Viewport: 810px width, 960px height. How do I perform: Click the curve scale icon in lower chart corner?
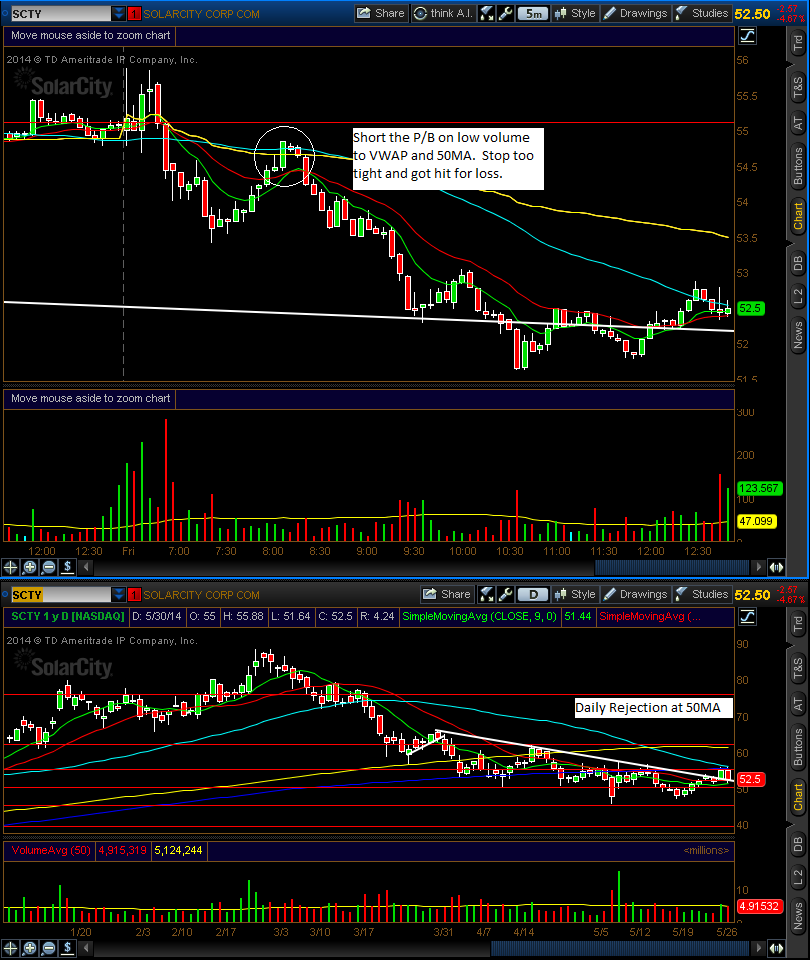[x=747, y=617]
